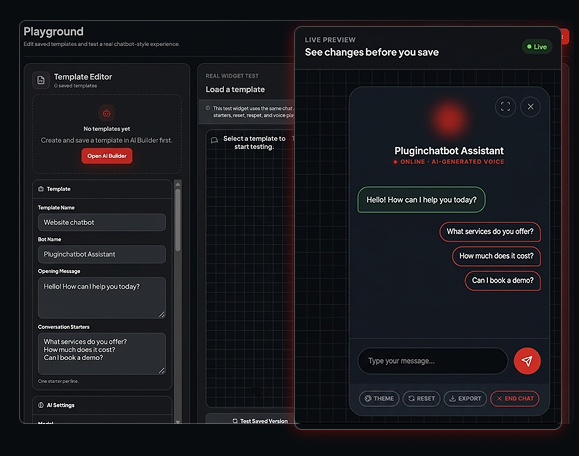The height and width of the screenshot is (456, 579).
Task: Open the THEME option in chat footer
Action: pyautogui.click(x=379, y=398)
